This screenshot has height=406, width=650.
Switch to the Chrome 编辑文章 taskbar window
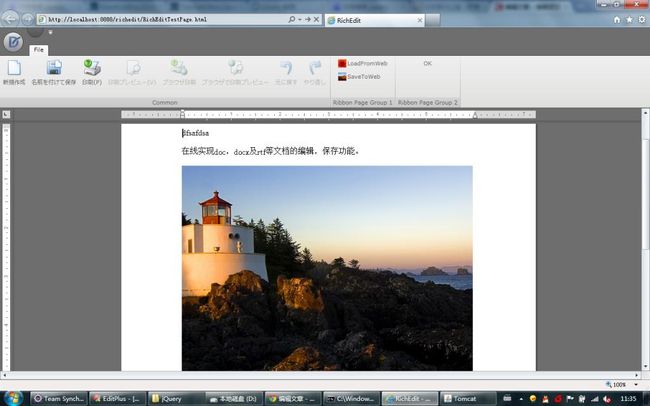pos(293,399)
